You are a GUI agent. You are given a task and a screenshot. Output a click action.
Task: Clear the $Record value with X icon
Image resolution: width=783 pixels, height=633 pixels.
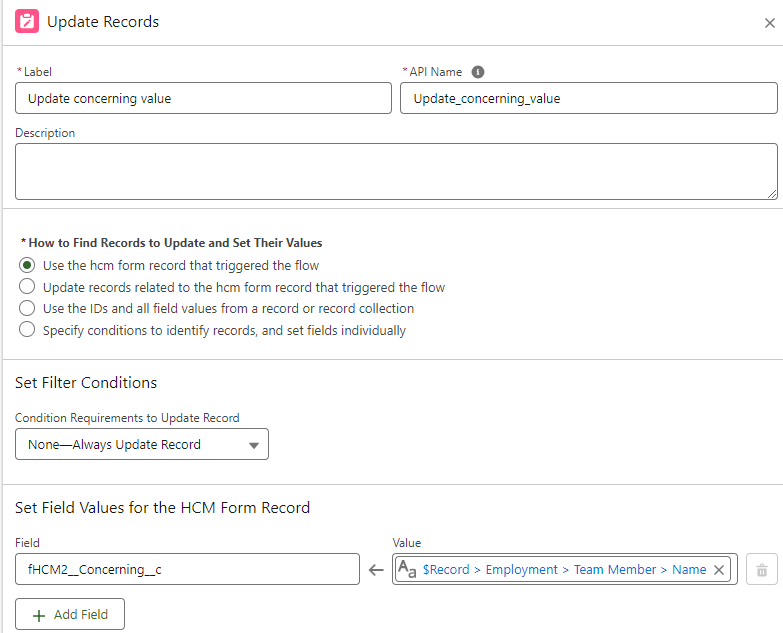point(719,570)
